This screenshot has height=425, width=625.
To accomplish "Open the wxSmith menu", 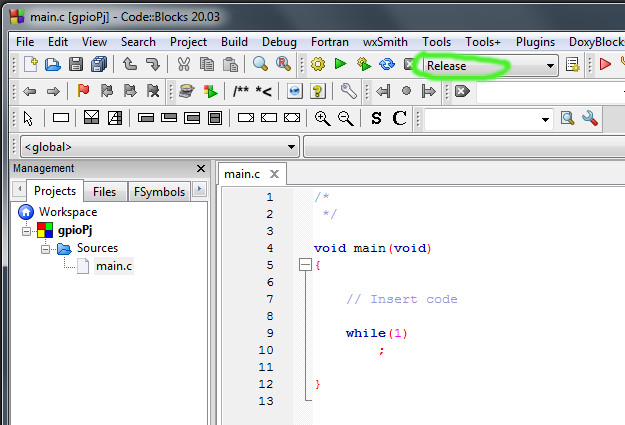I will tap(385, 42).
